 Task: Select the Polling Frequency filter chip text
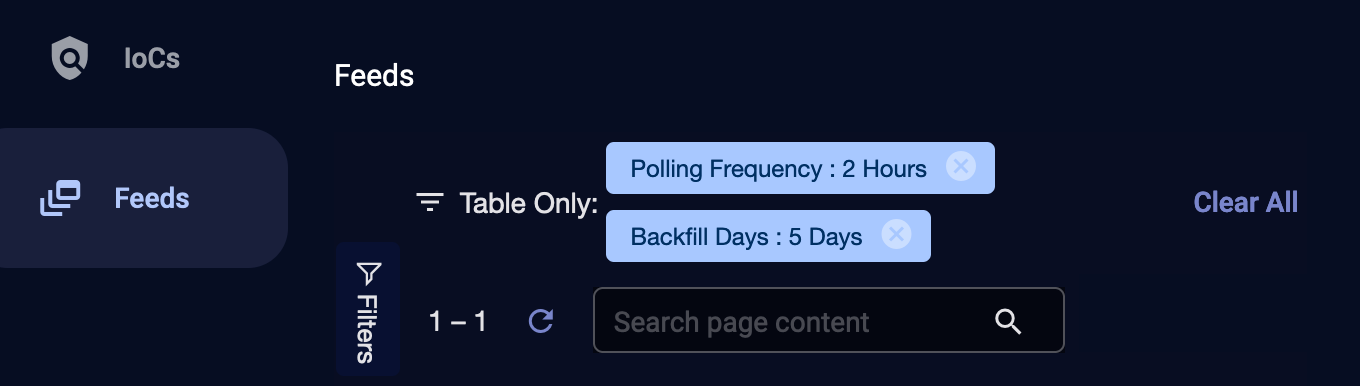(778, 168)
